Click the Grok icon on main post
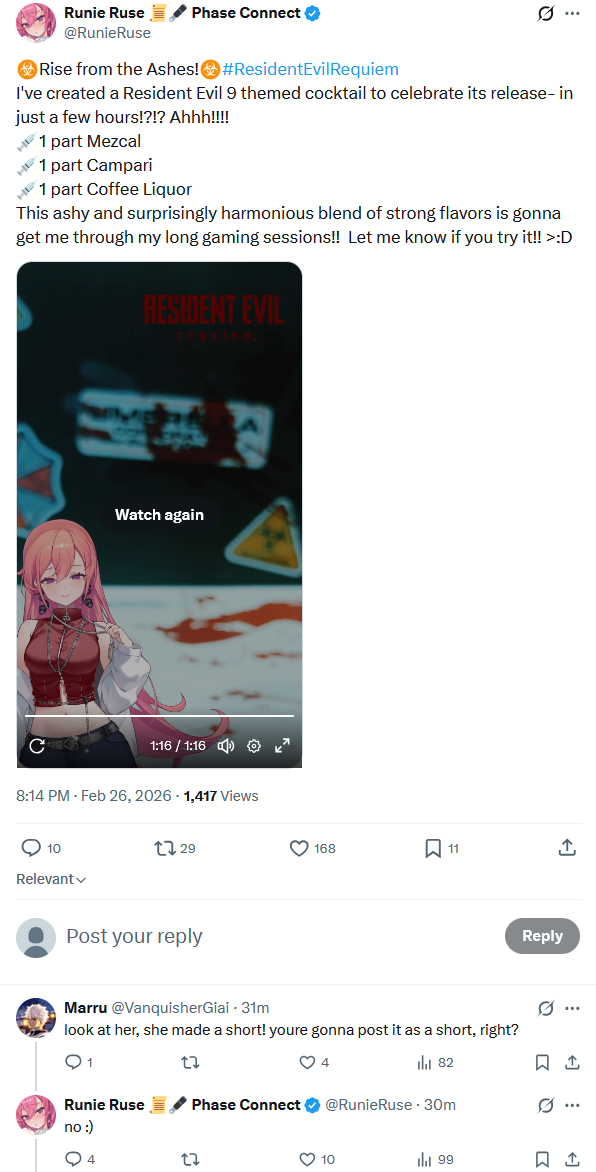Image resolution: width=596 pixels, height=1172 pixels. point(547,13)
